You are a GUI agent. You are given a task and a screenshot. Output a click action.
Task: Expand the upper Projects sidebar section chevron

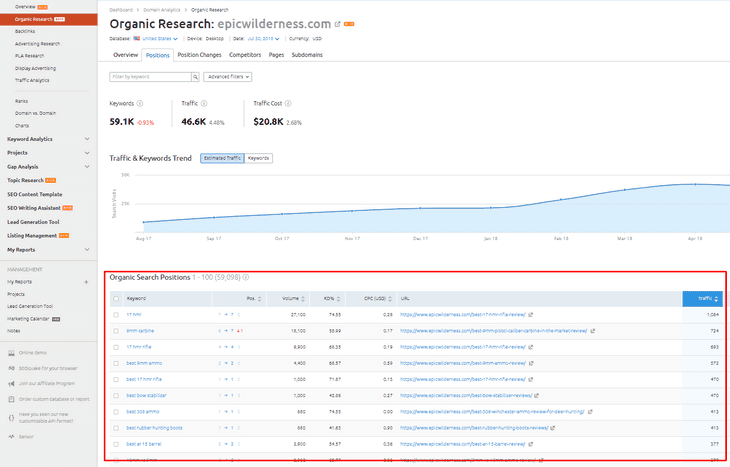tap(87, 153)
